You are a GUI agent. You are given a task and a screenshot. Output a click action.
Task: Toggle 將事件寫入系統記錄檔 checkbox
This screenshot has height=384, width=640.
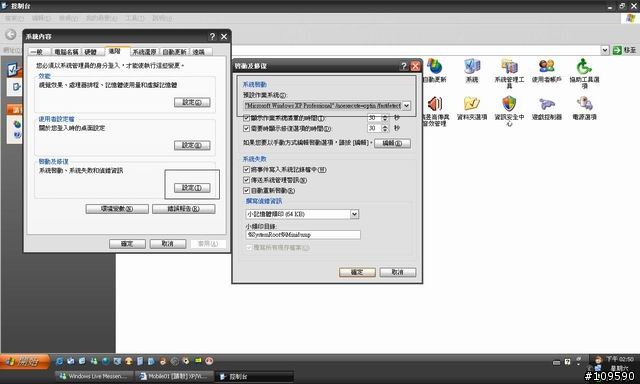[x=246, y=169]
